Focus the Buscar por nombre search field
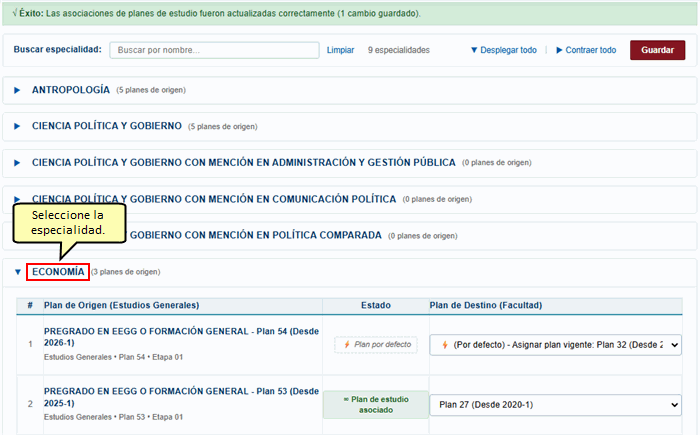Viewport: 700px width, 435px height. coord(214,50)
